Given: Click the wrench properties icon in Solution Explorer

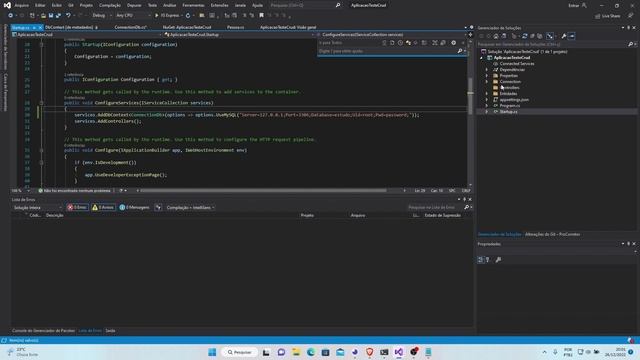Looking at the screenshot, I should 564,36.
